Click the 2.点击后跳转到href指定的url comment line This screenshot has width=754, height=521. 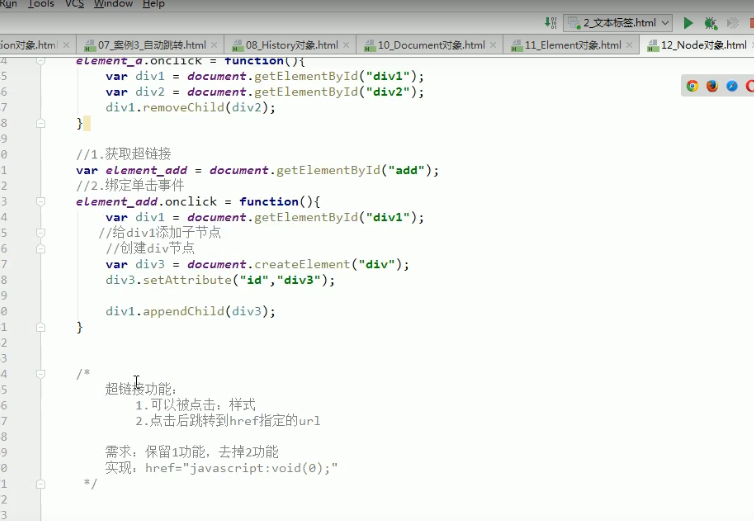[x=228, y=421]
